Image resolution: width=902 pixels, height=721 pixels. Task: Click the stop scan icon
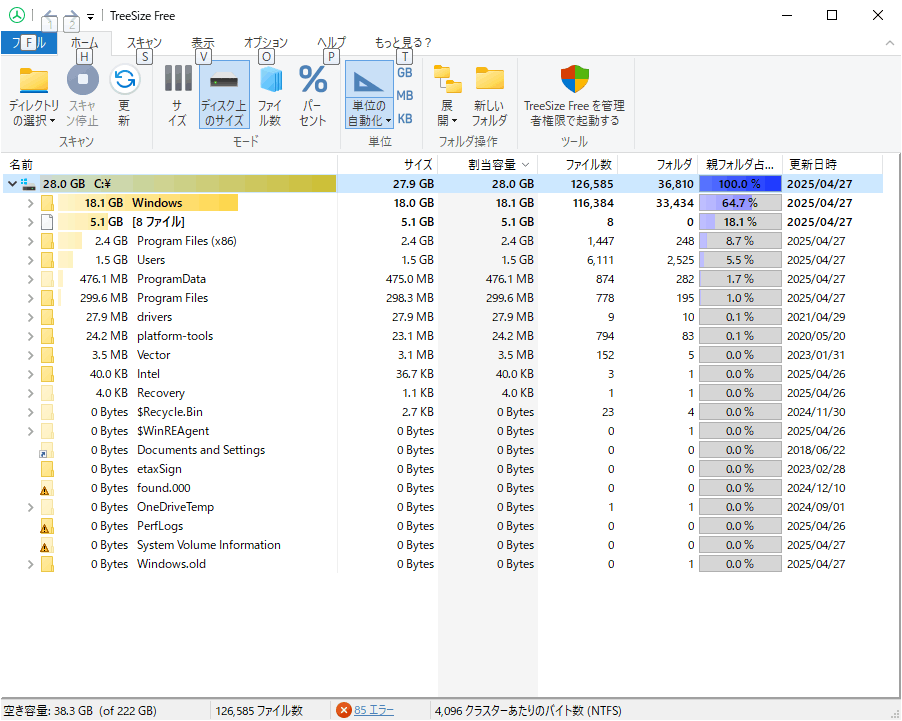[x=83, y=79]
